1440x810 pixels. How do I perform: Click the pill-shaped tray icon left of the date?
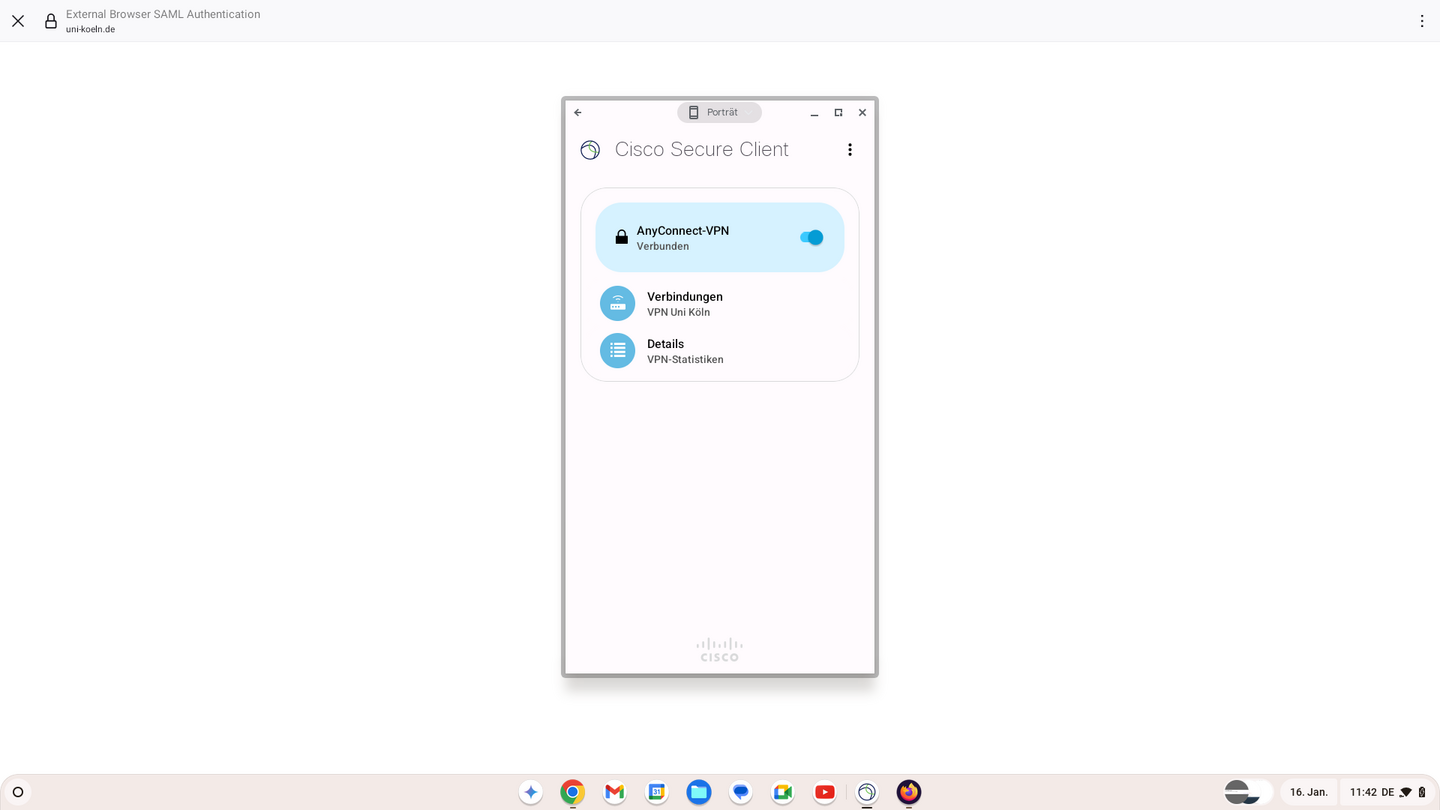(x=1248, y=792)
